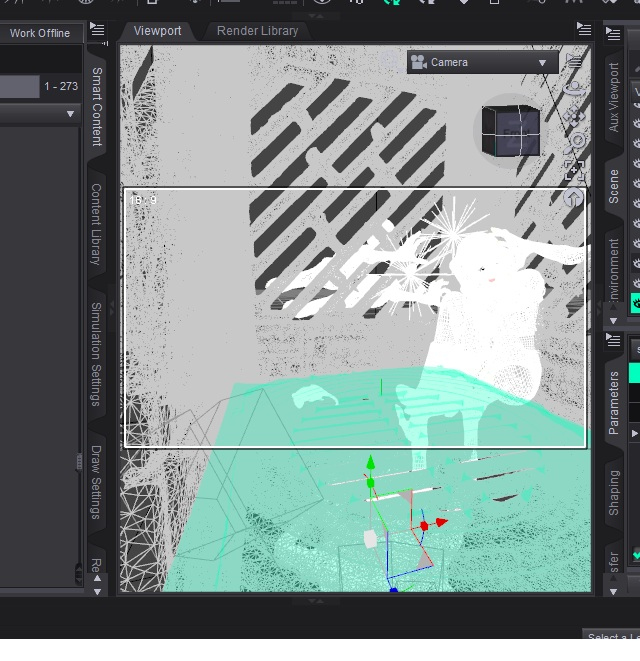Click the left pane splitter grip handle
The image size is (640, 661).
79,462
